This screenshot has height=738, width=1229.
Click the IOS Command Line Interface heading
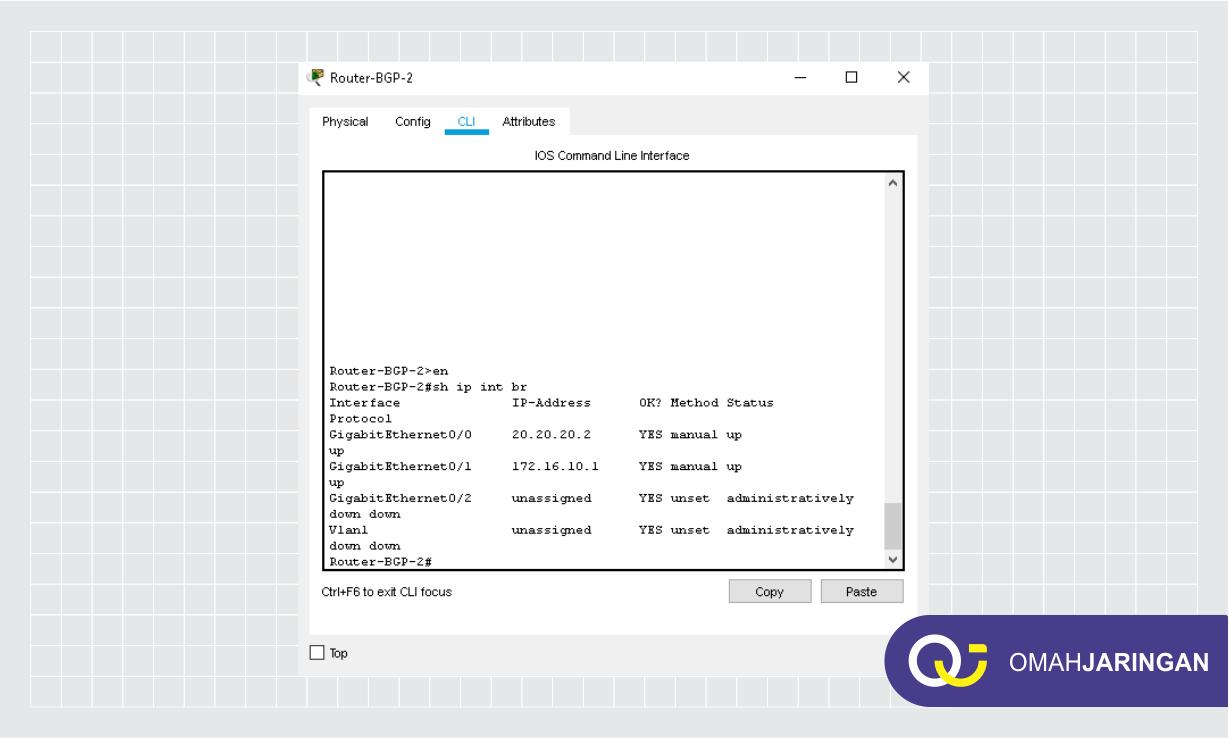(x=609, y=155)
